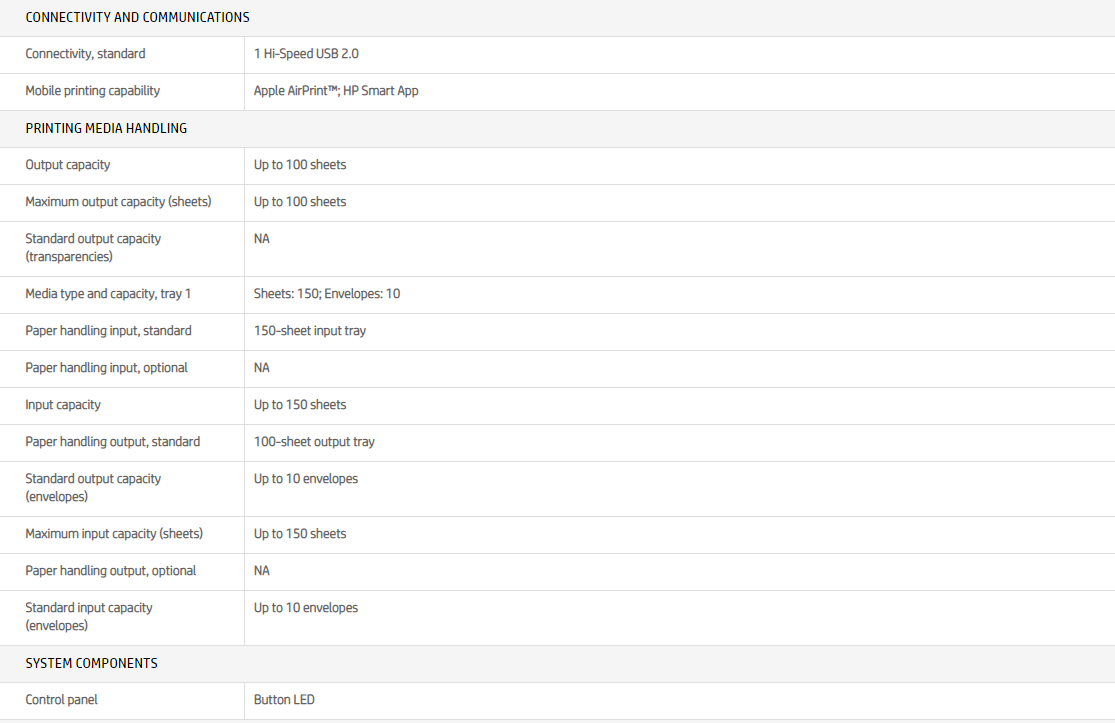Click the System Components section header
Viewport: 1115px width, 723px height.
point(91,663)
